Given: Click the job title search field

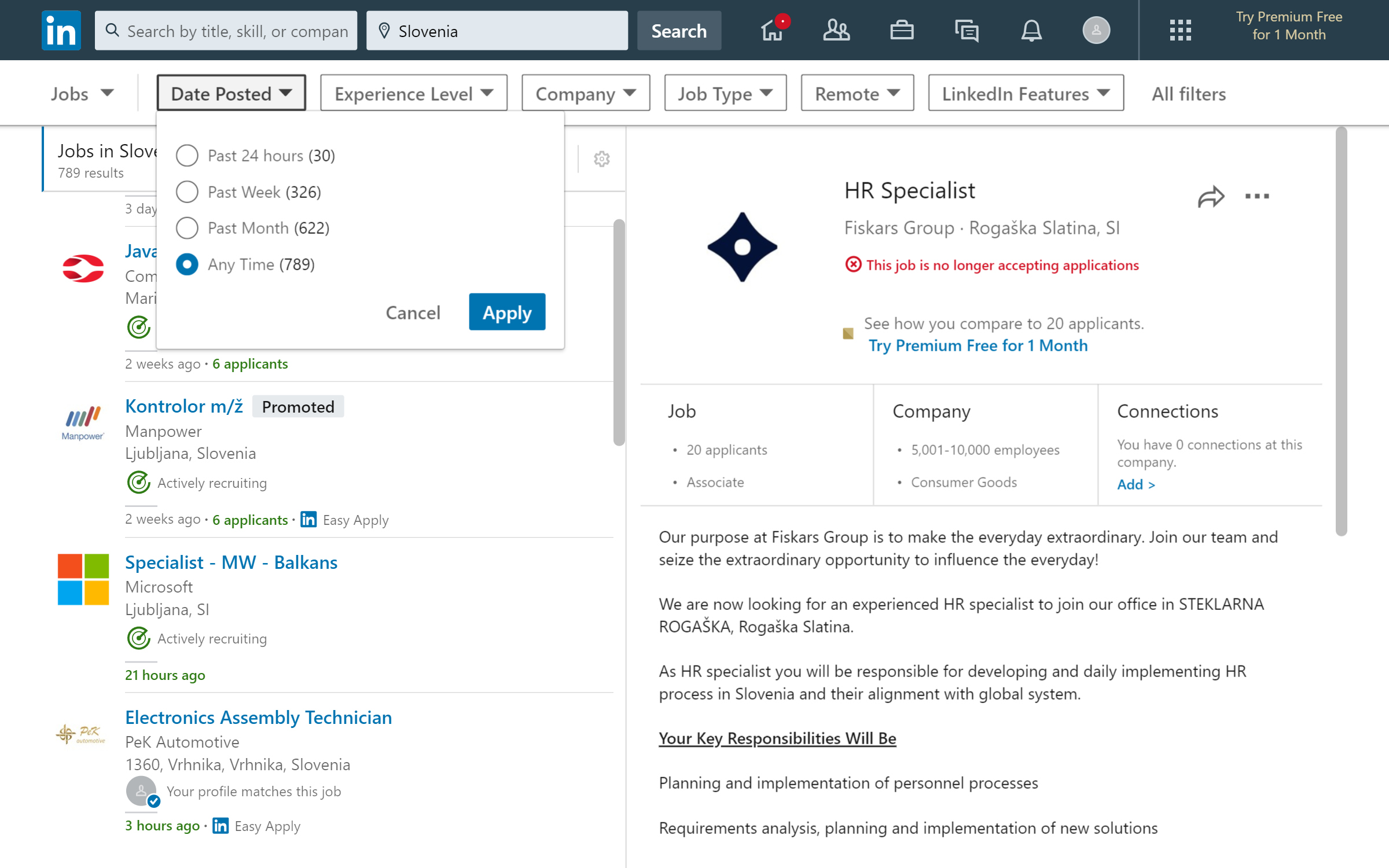Looking at the screenshot, I should point(226,31).
